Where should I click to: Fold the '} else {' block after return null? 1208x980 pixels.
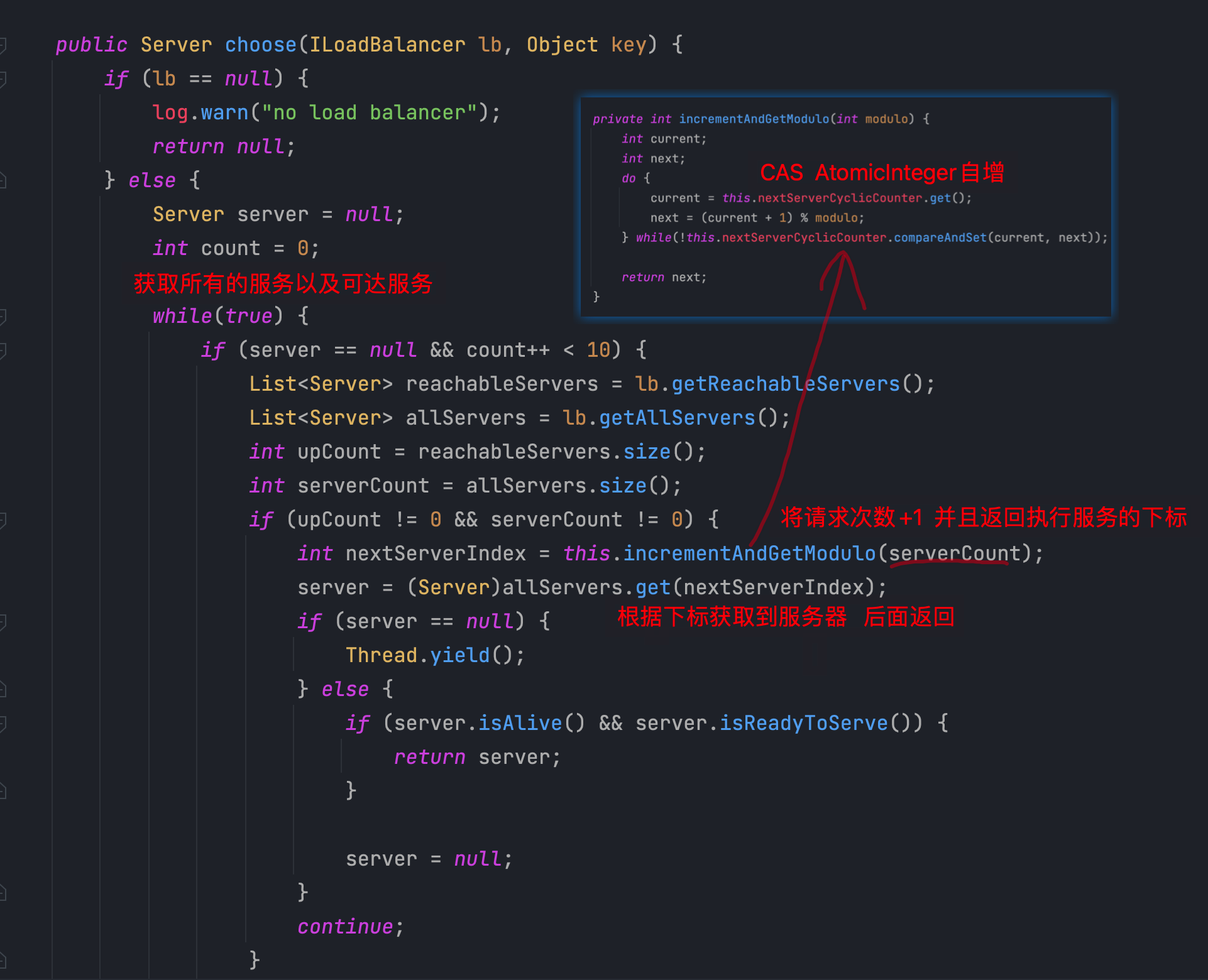pos(3,181)
